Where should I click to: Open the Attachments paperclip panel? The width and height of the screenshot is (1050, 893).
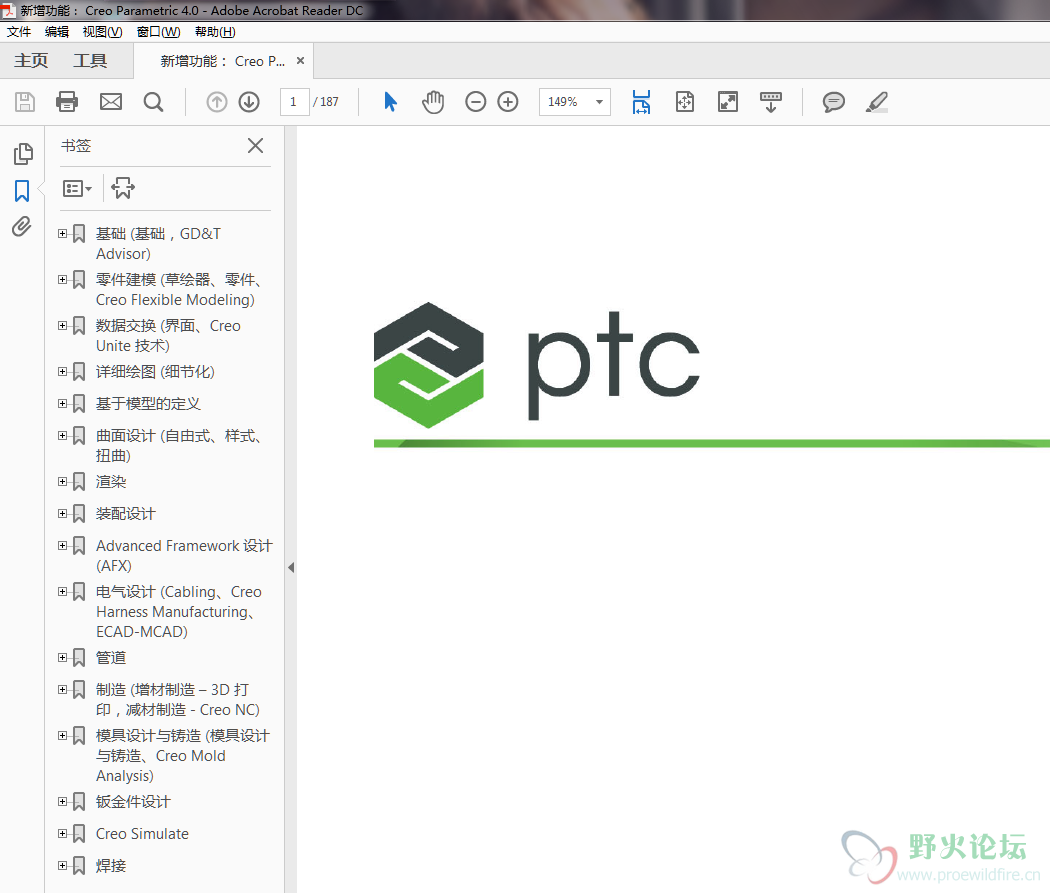pyautogui.click(x=21, y=226)
